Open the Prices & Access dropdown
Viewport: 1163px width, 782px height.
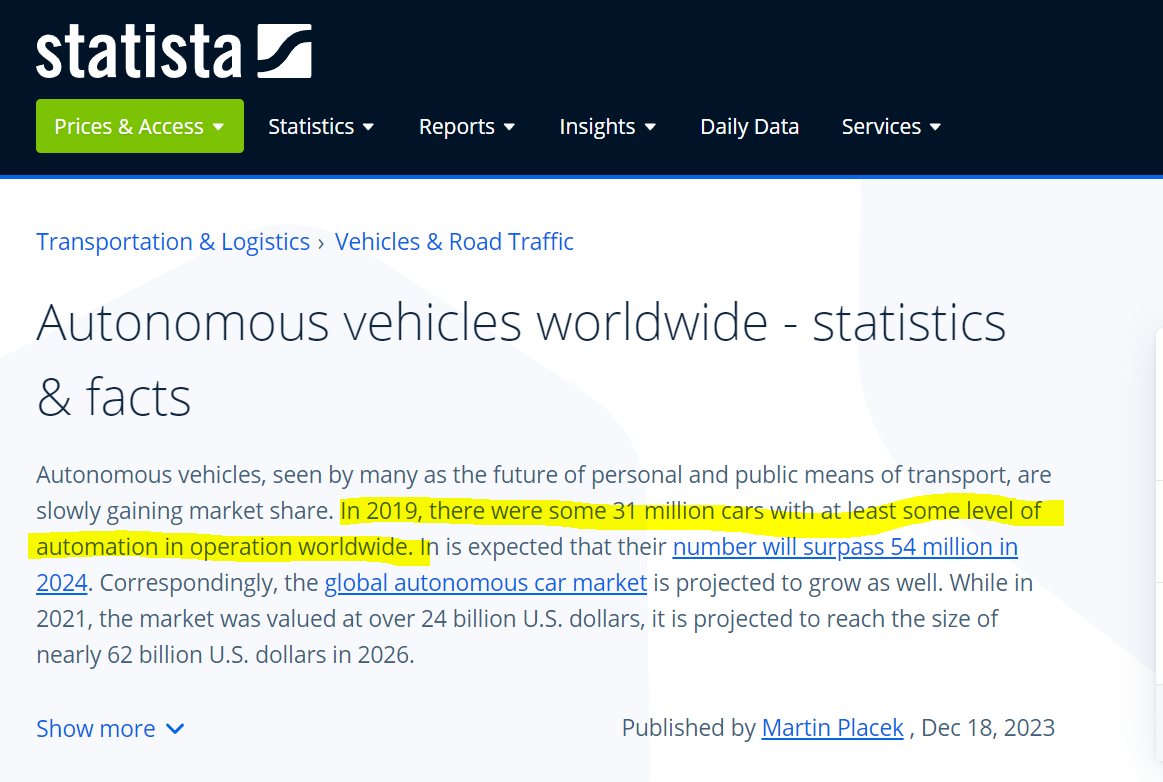pyautogui.click(x=139, y=126)
